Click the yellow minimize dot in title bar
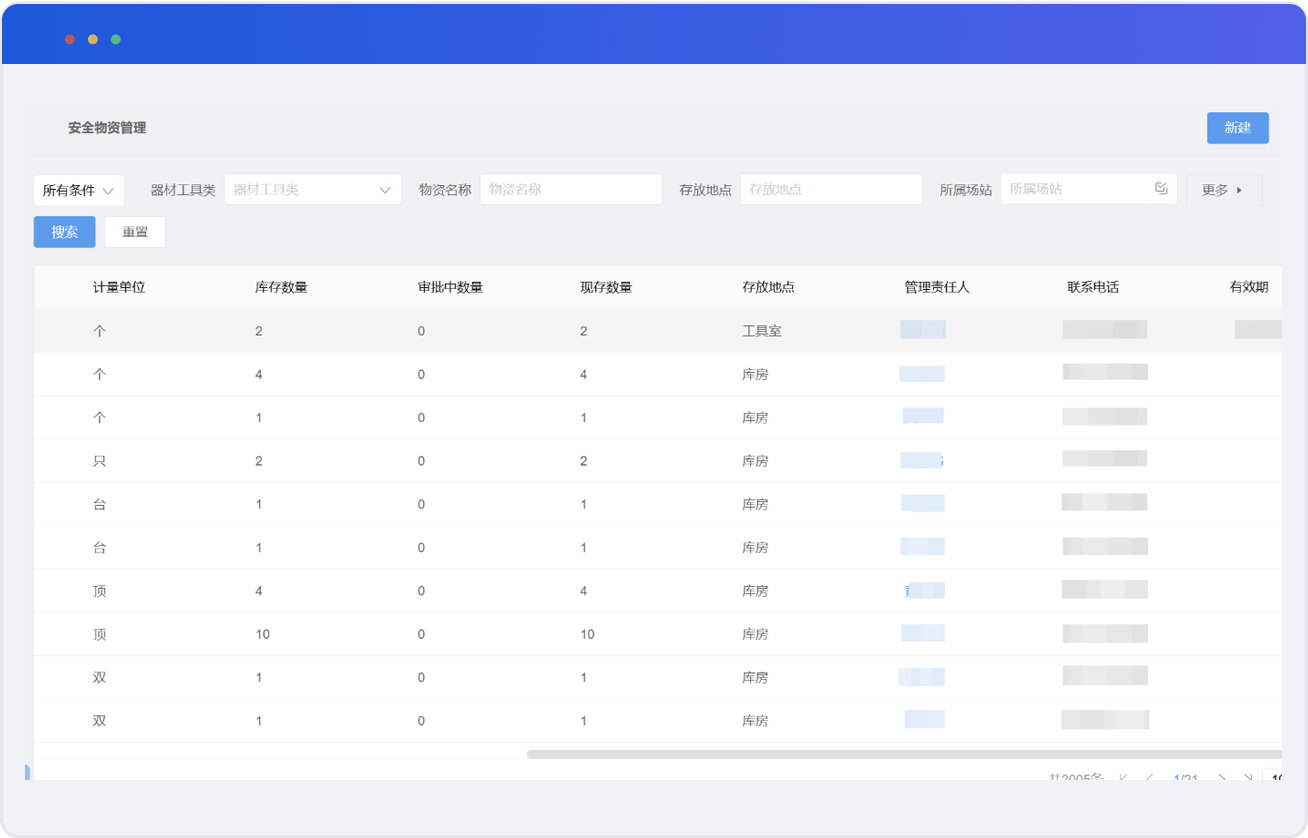The image size is (1308, 838). pyautogui.click(x=93, y=39)
